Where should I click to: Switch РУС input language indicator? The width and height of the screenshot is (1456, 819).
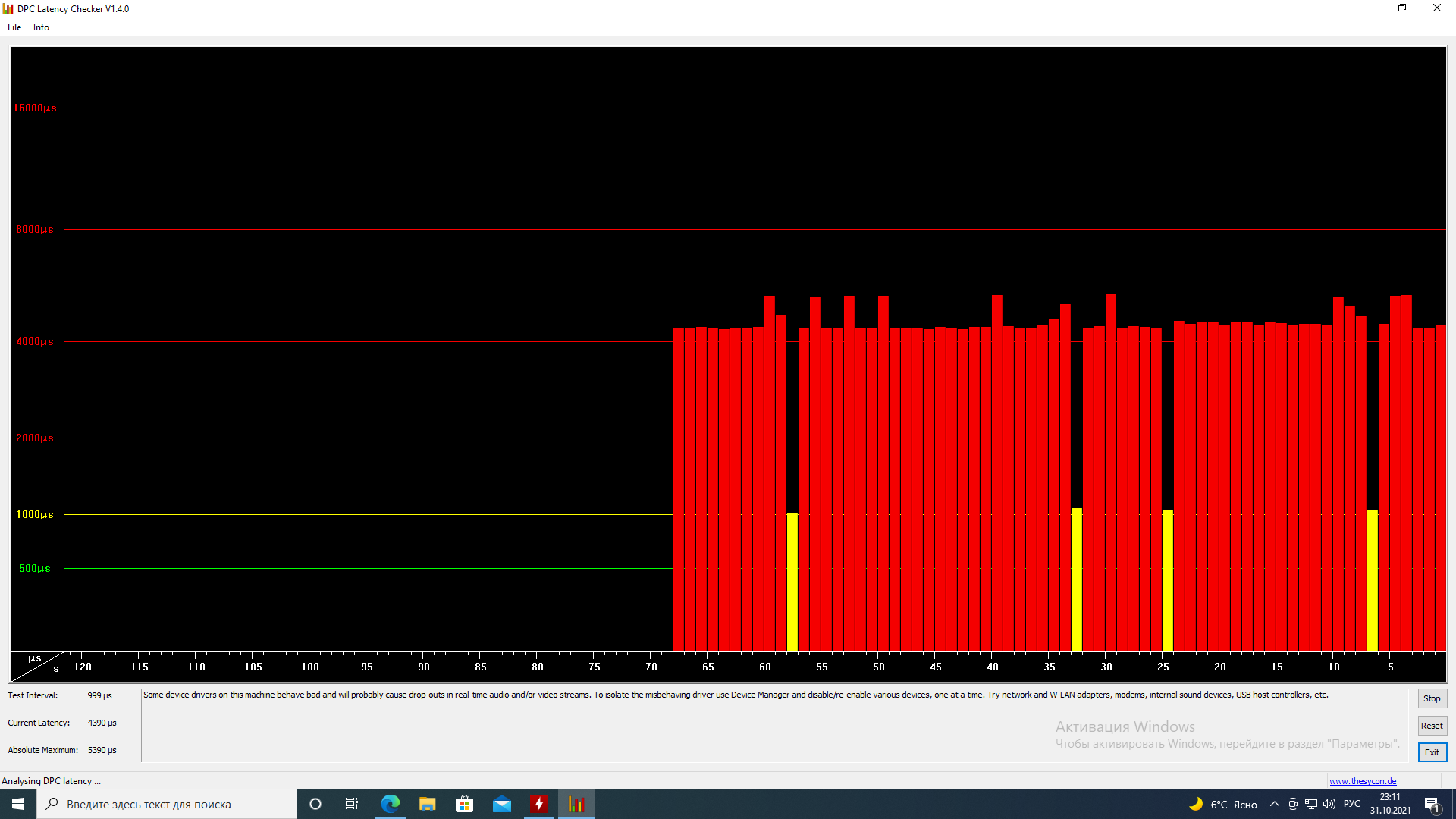click(1351, 804)
